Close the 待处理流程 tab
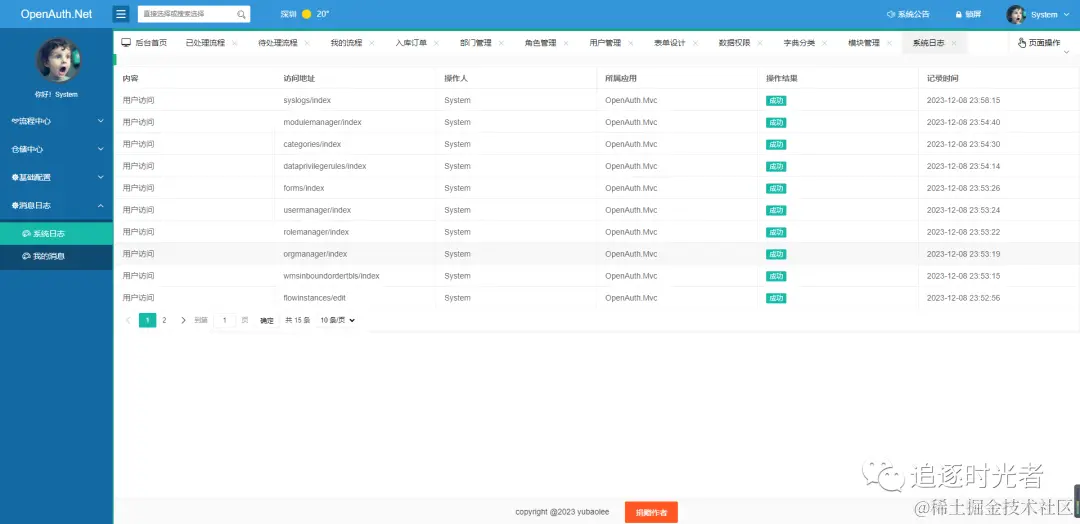The height and width of the screenshot is (524, 1080). tap(307, 43)
